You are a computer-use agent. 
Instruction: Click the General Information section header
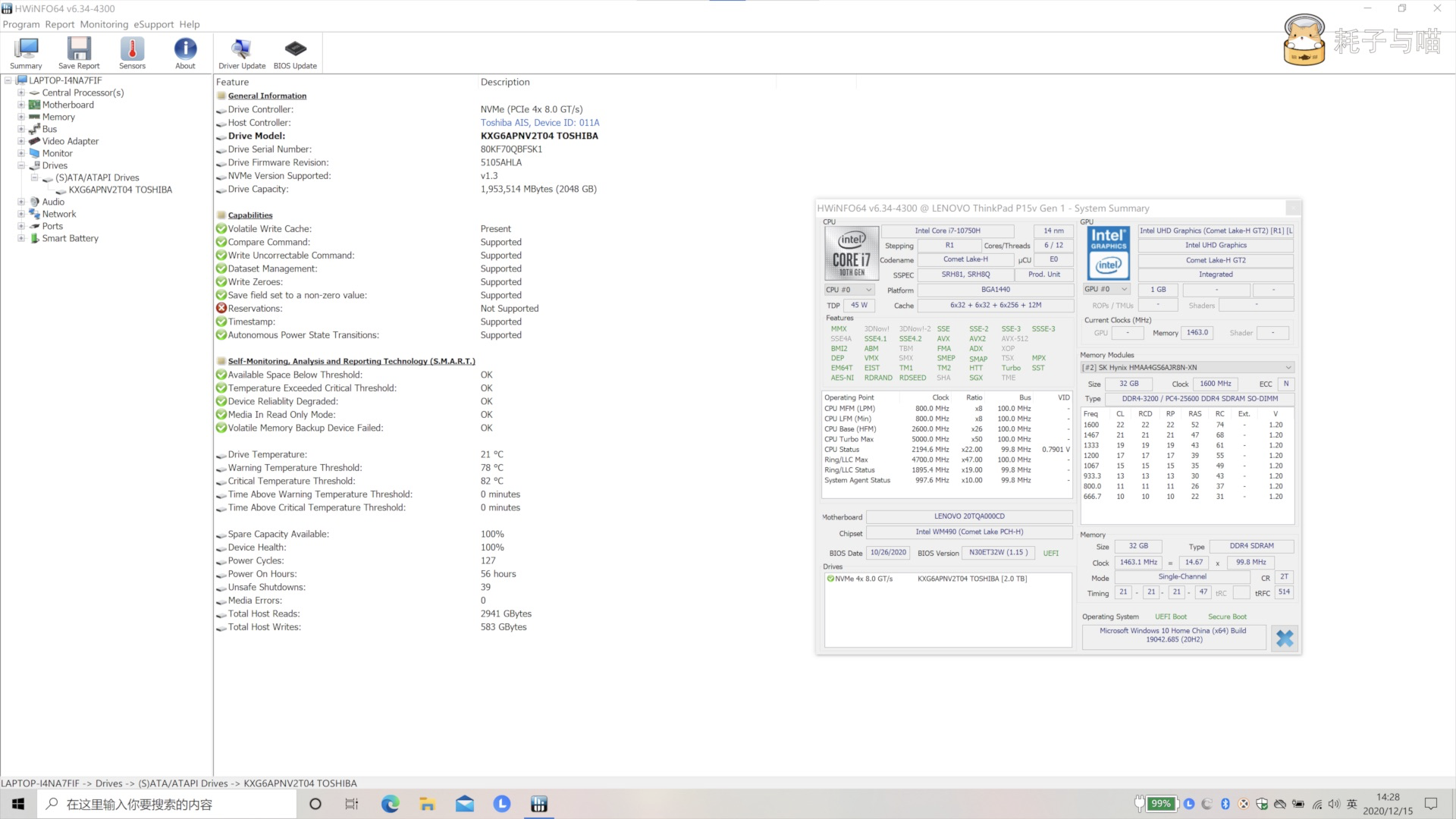click(267, 96)
